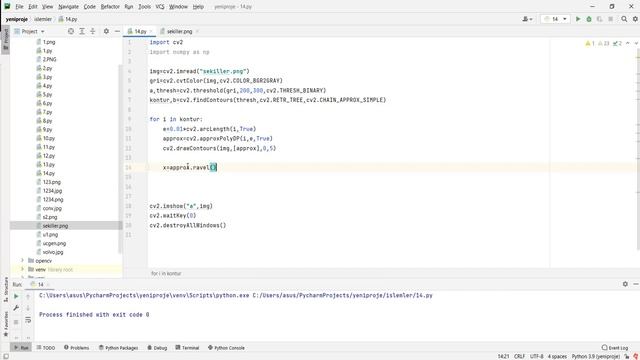
Task: Open IDE settings gear in top right
Action: click(635, 19)
